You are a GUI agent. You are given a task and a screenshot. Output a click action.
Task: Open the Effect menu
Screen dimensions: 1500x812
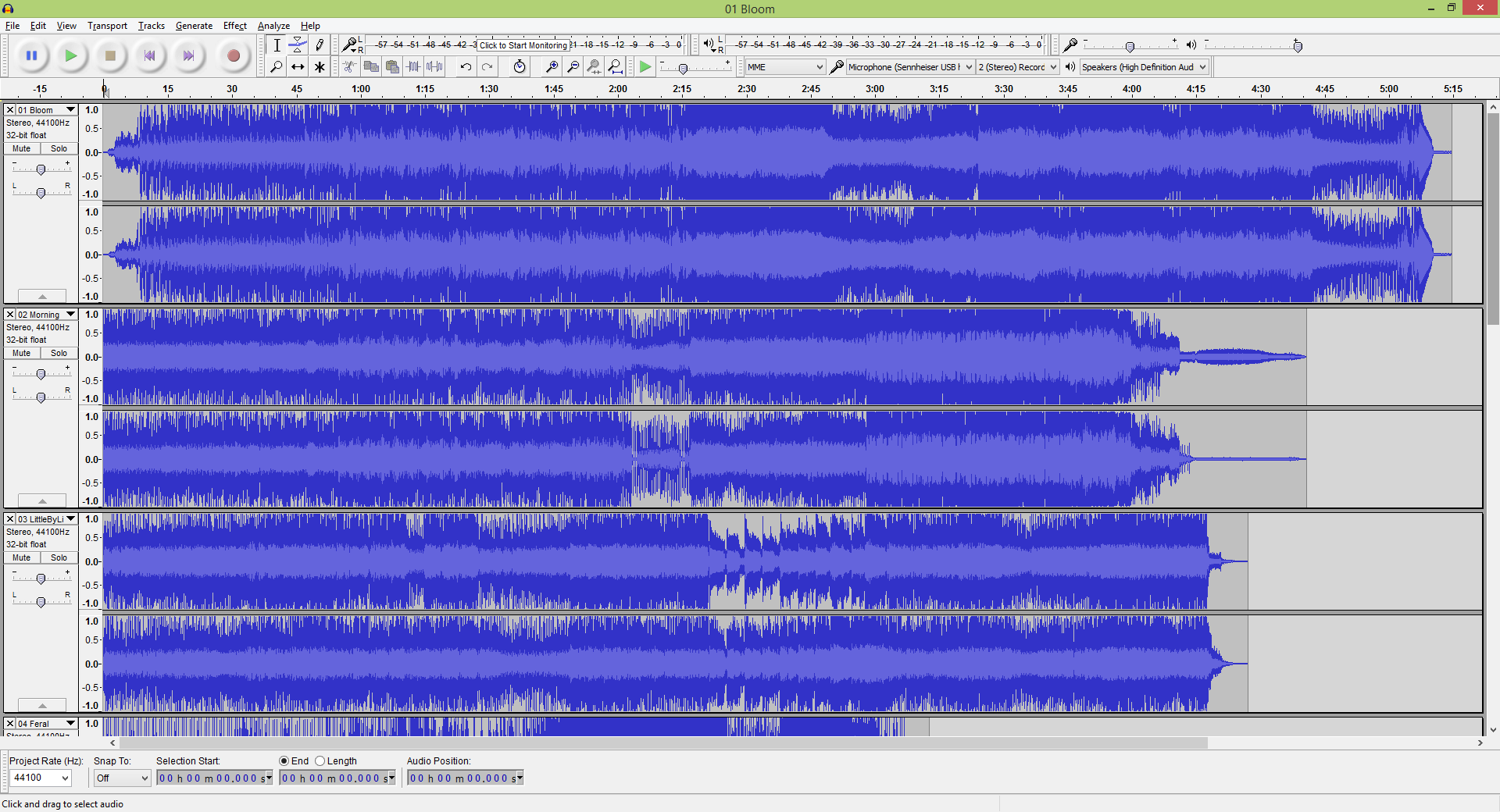234,26
